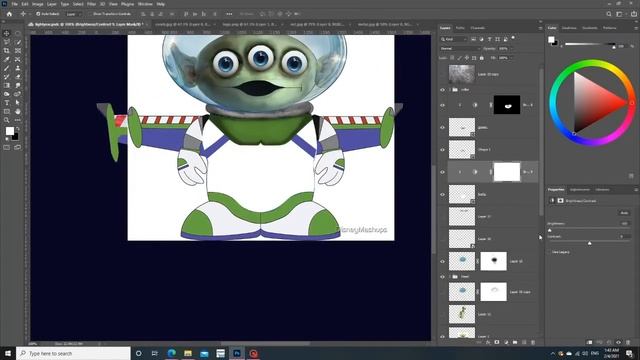Click the foreground color swatch in toolbar
640x360 pixels.
pos(9,131)
